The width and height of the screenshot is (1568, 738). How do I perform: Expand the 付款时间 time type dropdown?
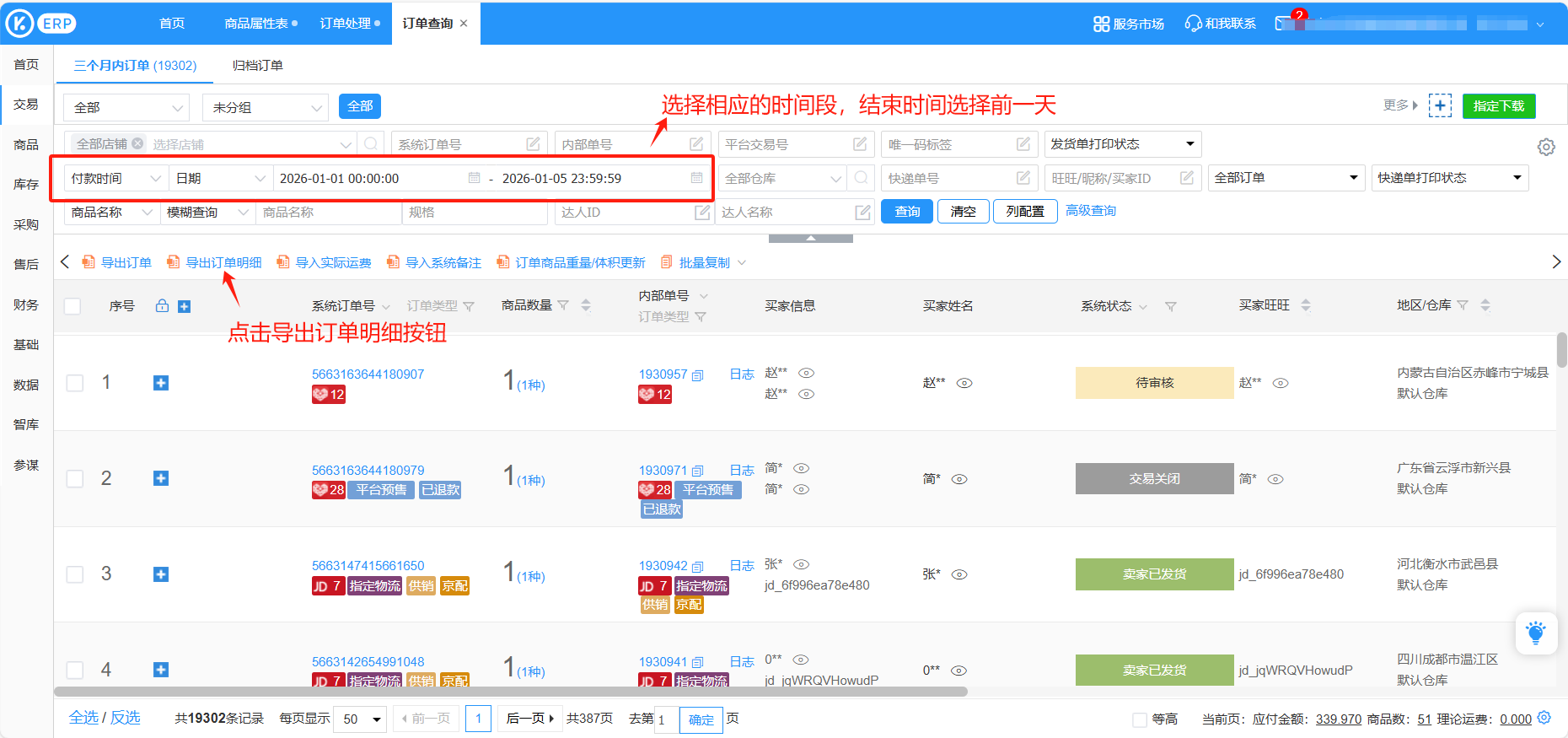(x=115, y=179)
